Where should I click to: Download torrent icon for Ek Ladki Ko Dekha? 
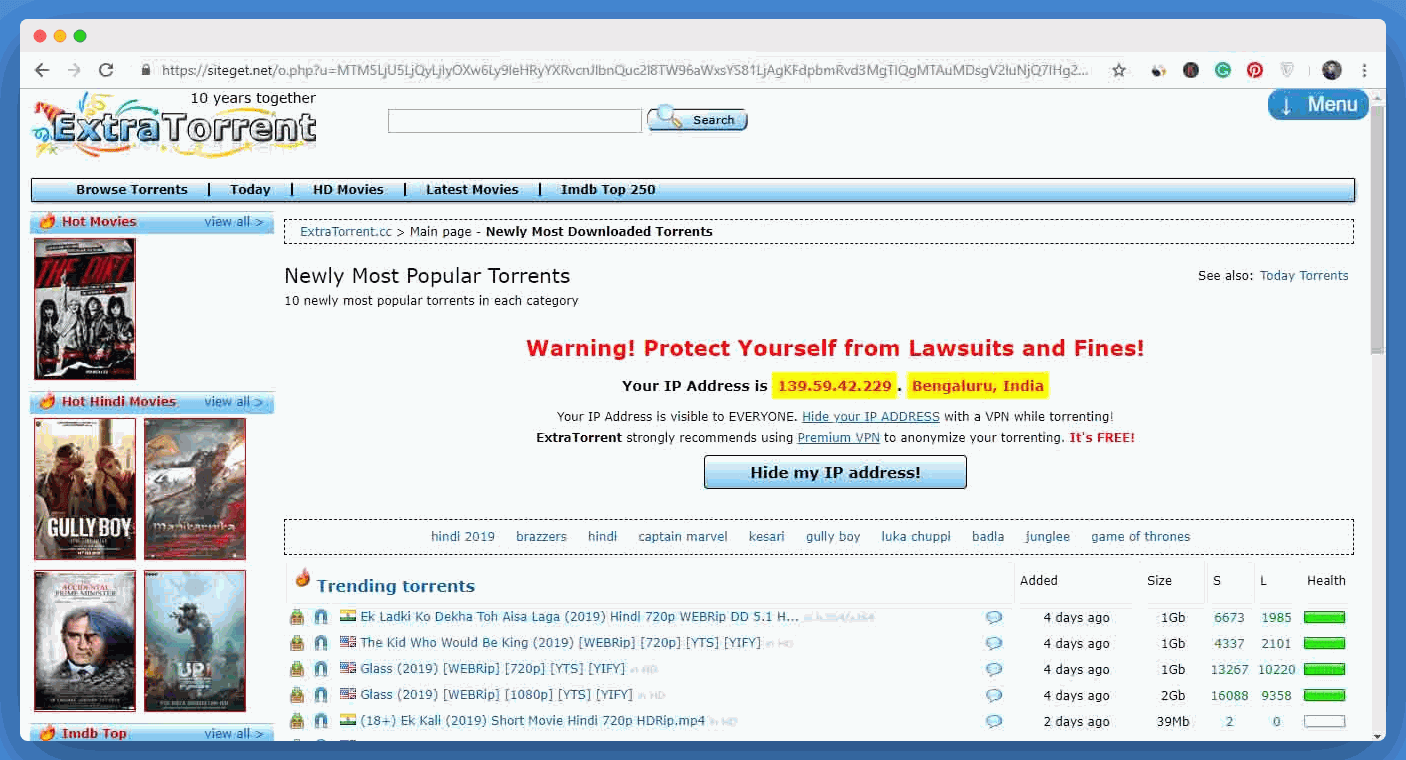pyautogui.click(x=297, y=617)
